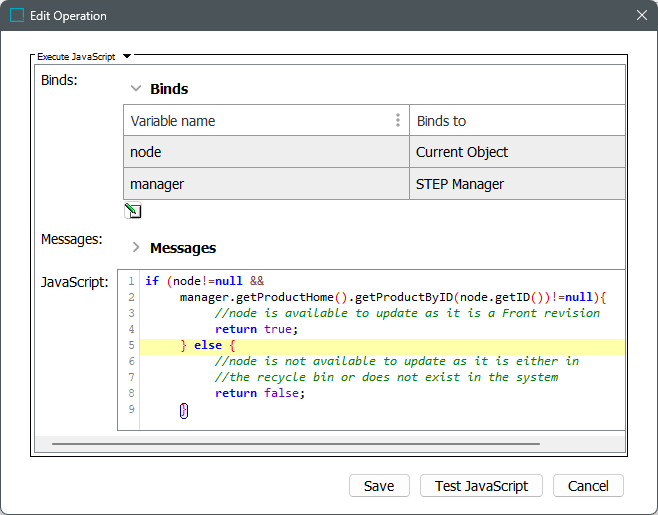Collapse the Binds section

[x=136, y=89]
